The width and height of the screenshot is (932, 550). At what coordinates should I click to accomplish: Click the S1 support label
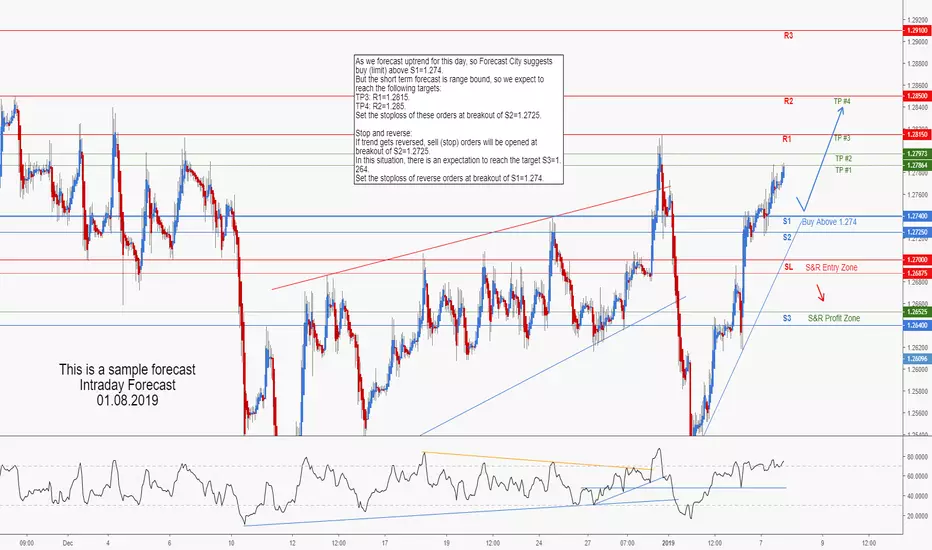787,221
